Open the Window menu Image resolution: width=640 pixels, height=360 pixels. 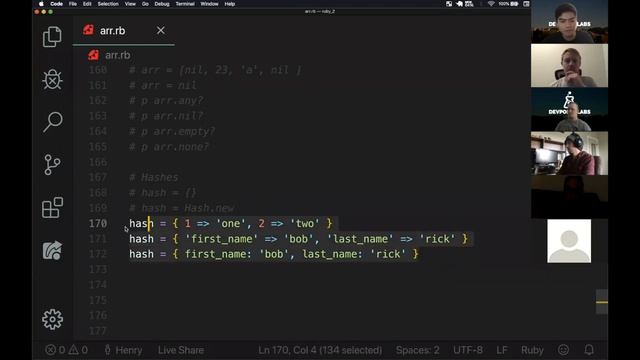click(209, 4)
